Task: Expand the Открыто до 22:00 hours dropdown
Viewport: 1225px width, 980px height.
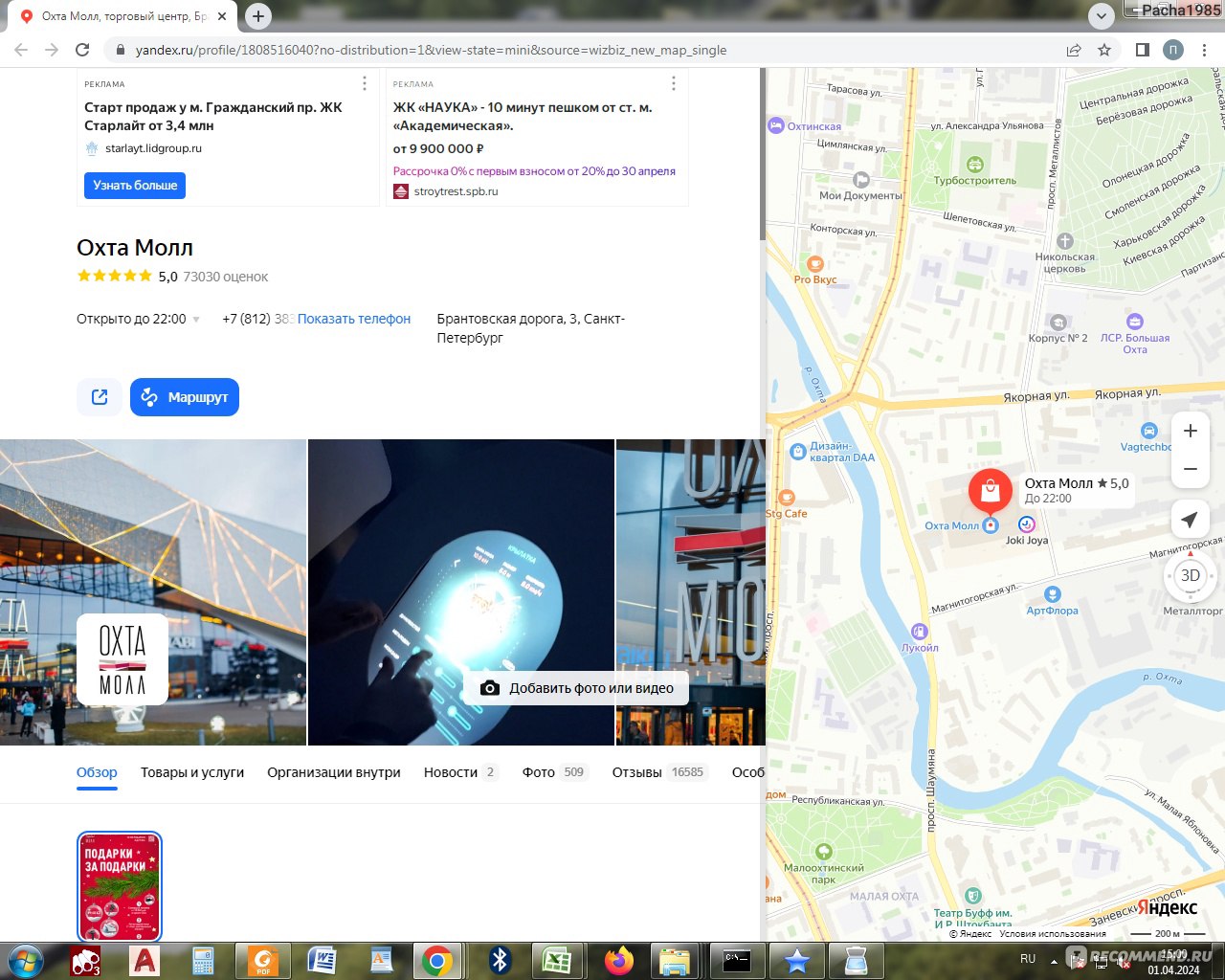Action: point(138,319)
